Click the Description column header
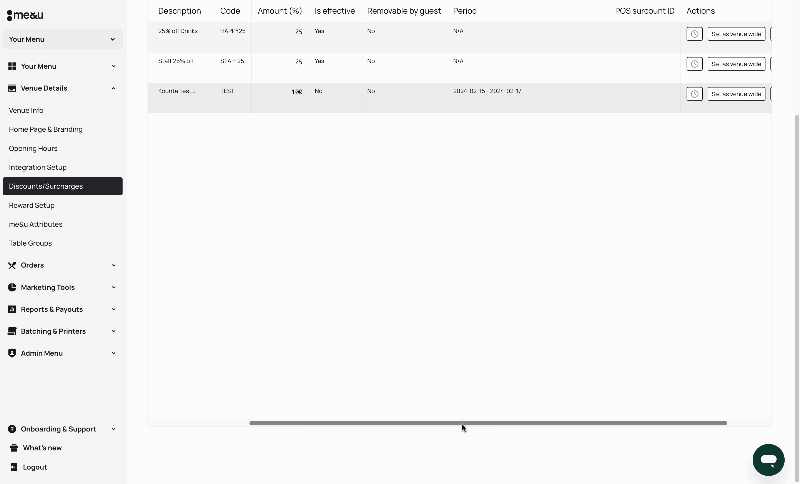 click(180, 11)
